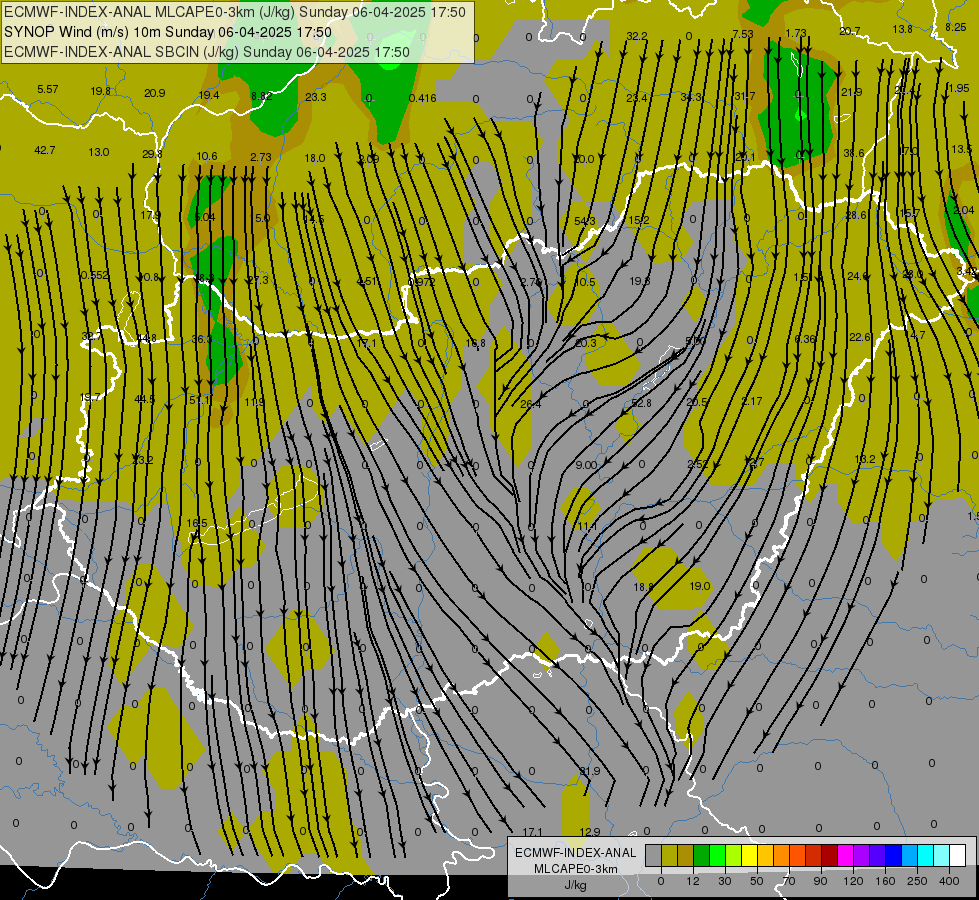Click the J/kg unit label in legend
Viewport: 979px width, 900px height.
(x=575, y=885)
